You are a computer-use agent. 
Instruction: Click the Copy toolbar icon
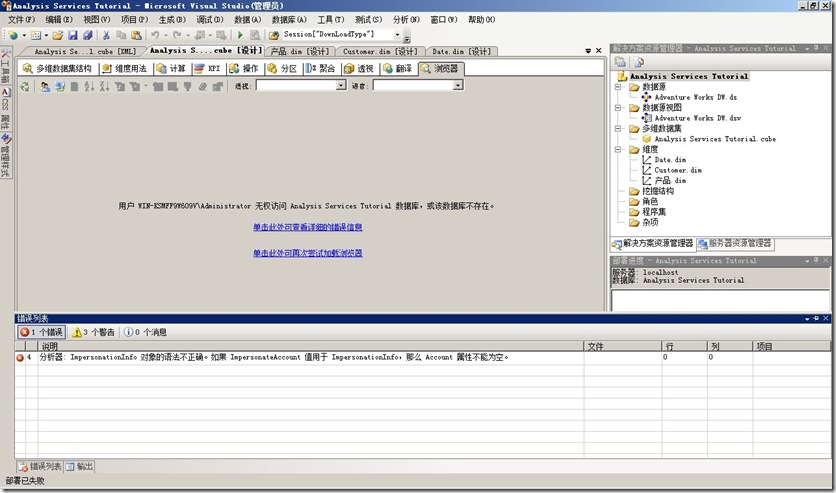(121, 35)
